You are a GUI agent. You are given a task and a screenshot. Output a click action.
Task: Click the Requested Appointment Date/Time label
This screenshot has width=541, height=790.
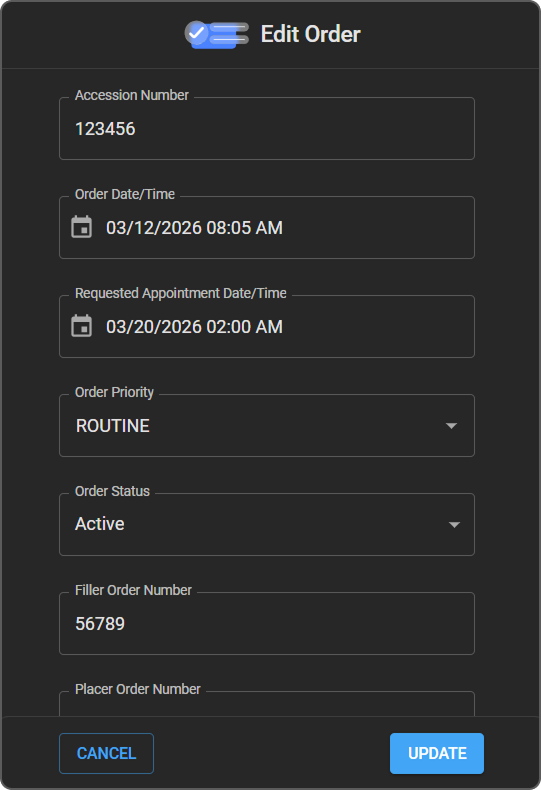point(181,293)
